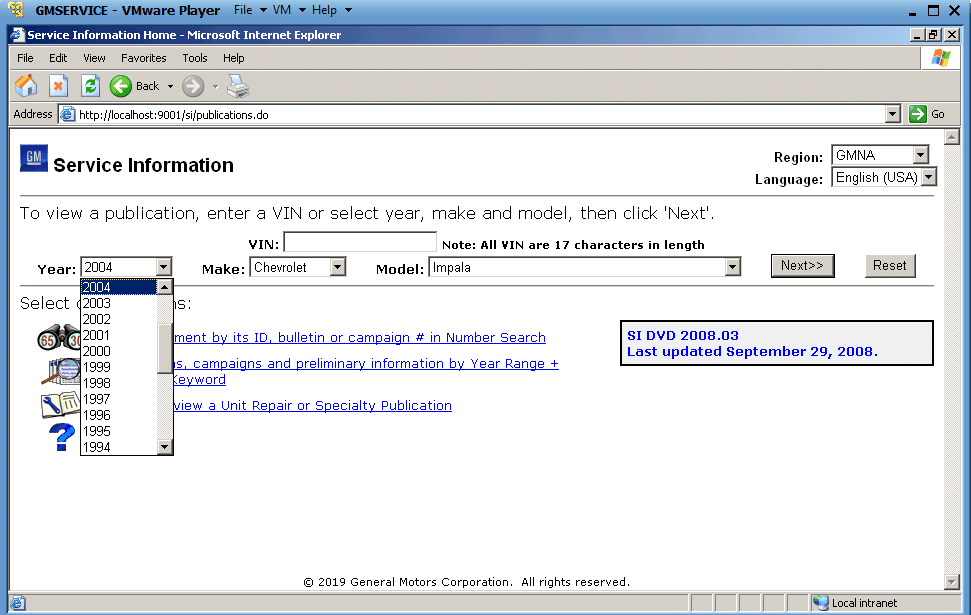971x615 pixels.
Task: Go back with the green Back arrow
Action: [x=121, y=86]
